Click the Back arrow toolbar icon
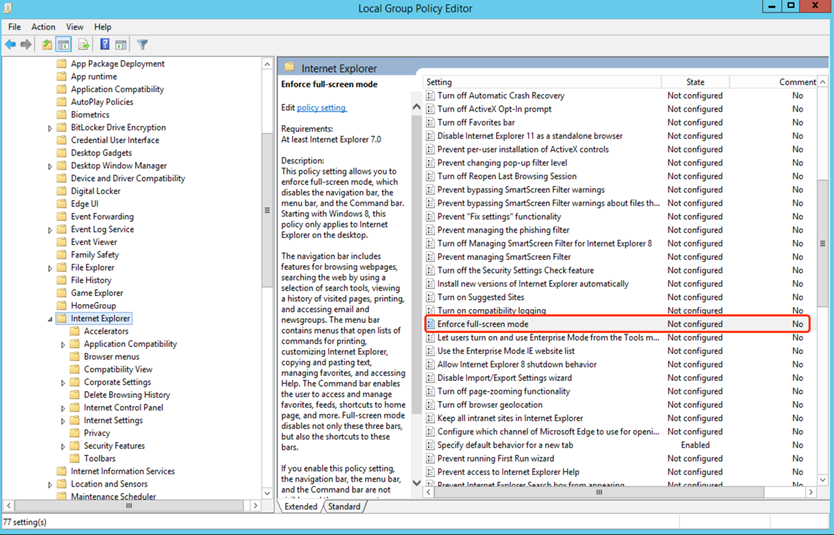This screenshot has width=834, height=535. (10, 45)
